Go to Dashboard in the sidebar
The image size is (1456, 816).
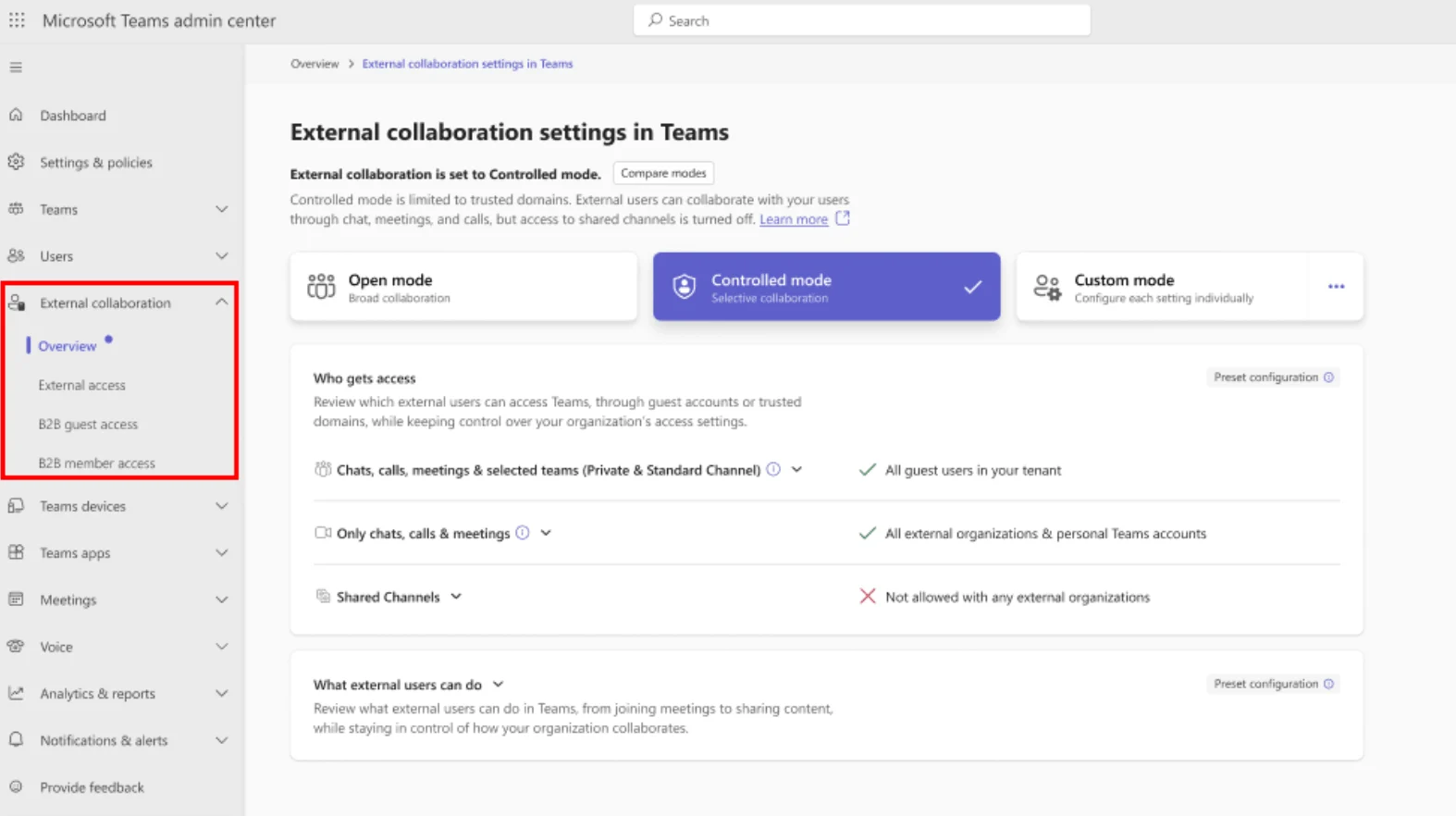click(x=72, y=116)
